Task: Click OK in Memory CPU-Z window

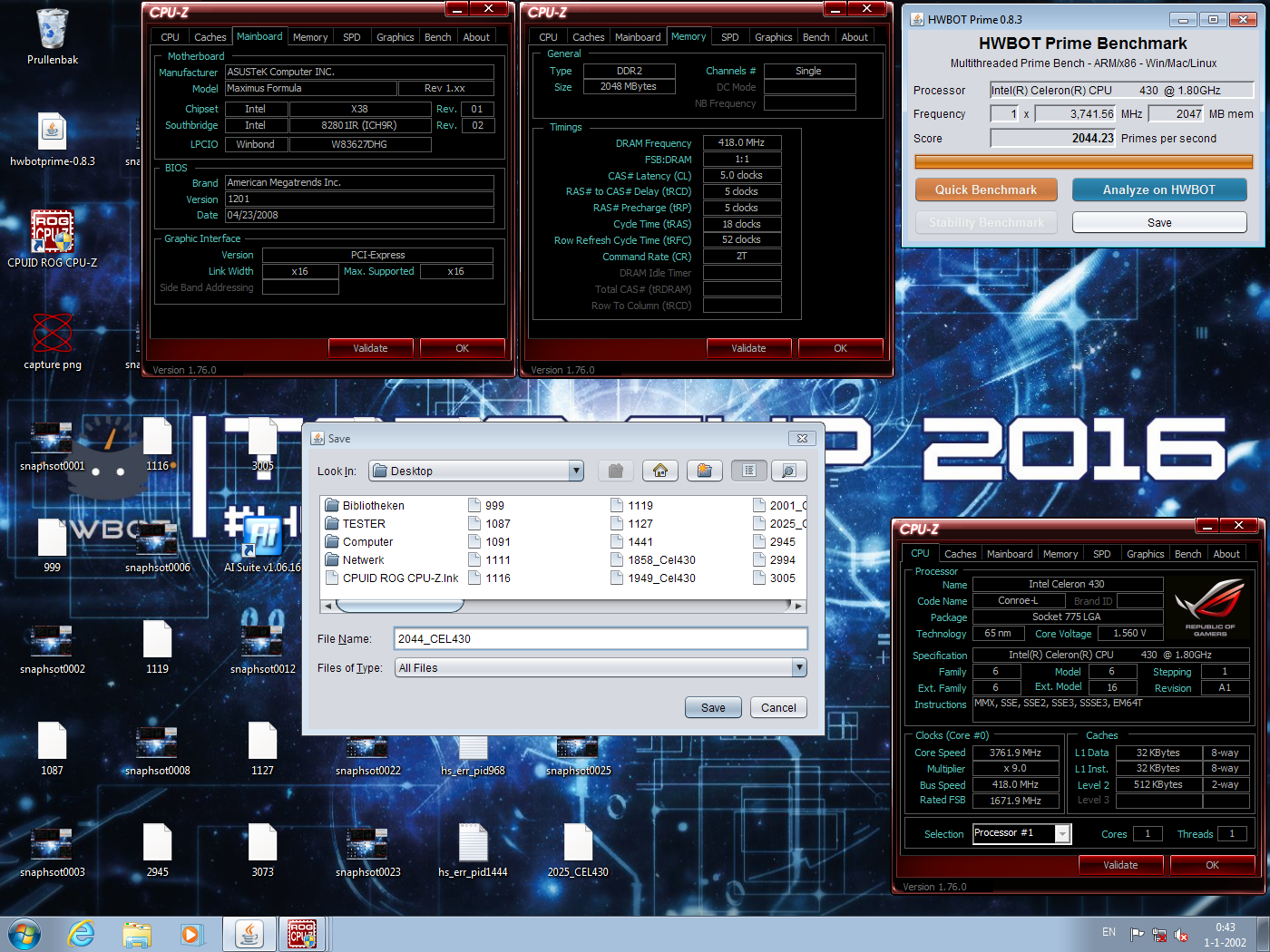Action: click(x=840, y=348)
